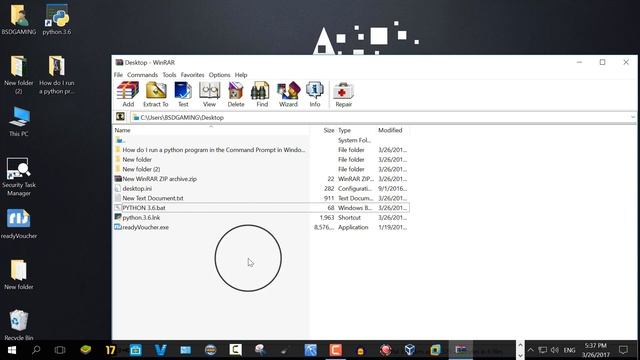640x360 pixels.
Task: Click the Recycle Bin desktop icon
Action: click(19, 324)
